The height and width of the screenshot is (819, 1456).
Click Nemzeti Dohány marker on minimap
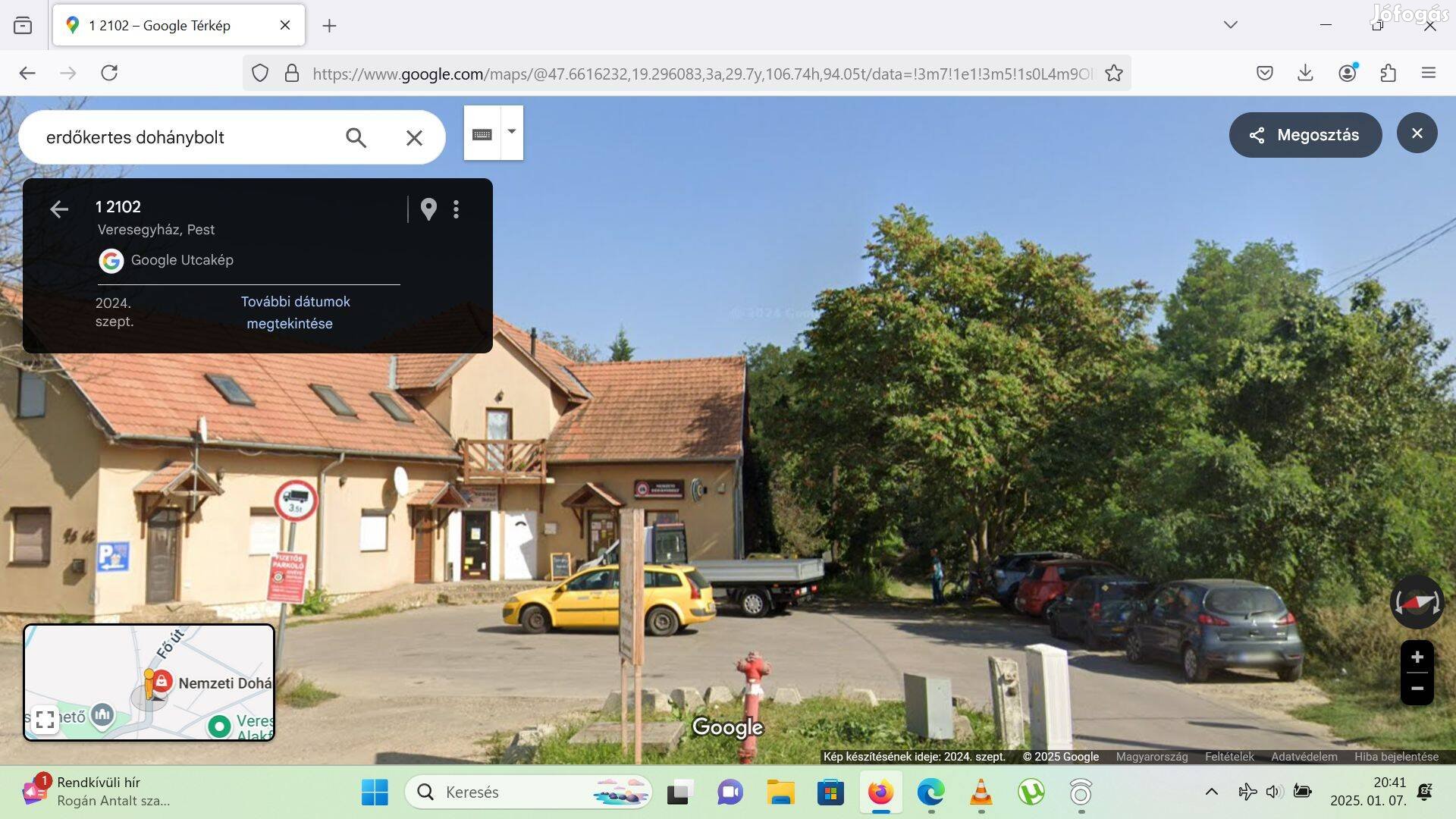click(162, 682)
